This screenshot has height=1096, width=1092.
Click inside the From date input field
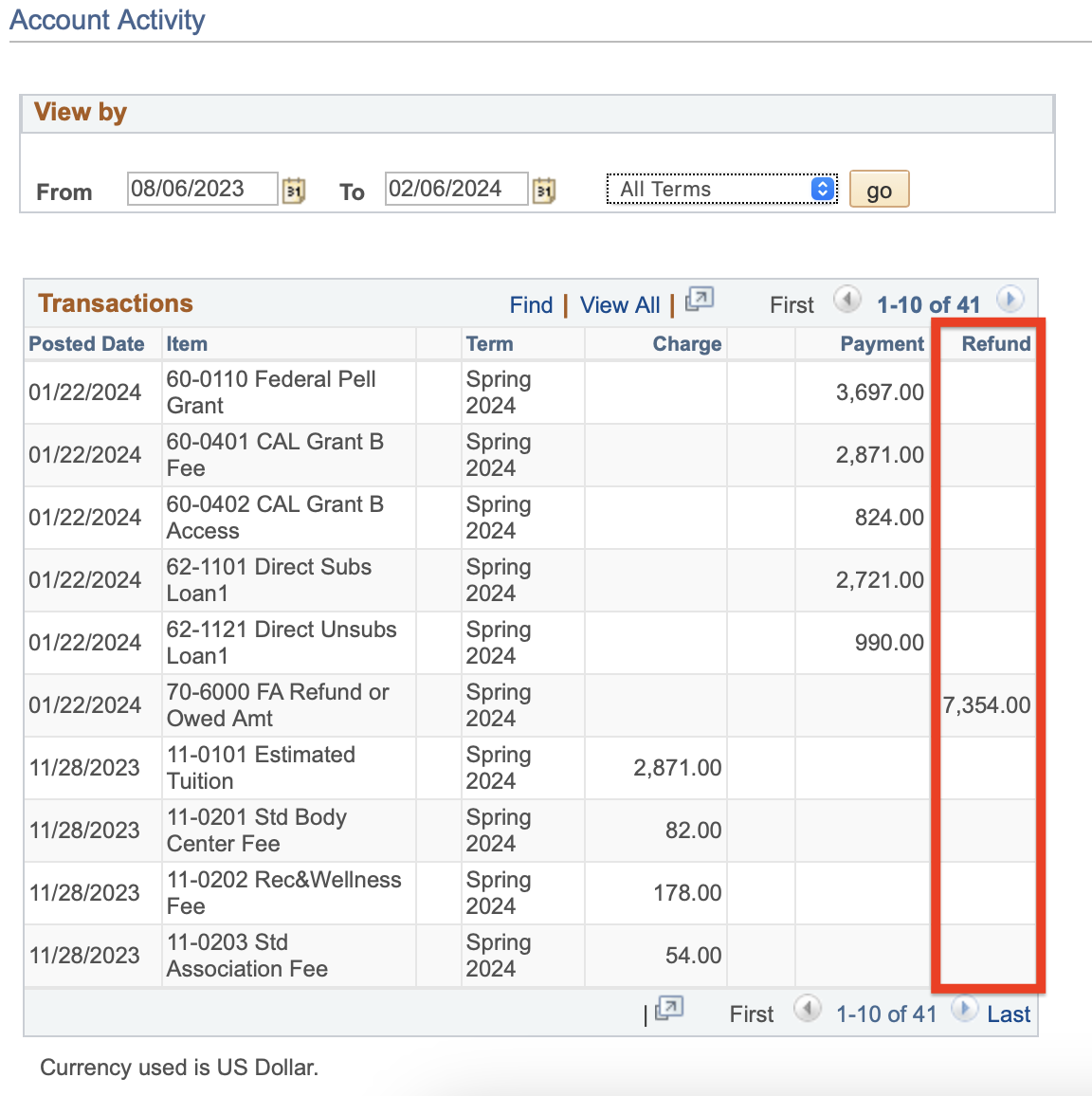pyautogui.click(x=201, y=188)
